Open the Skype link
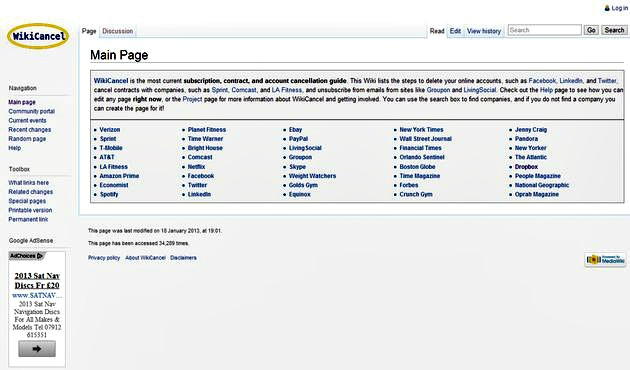Screen dimensions: 630x370 click(297, 167)
